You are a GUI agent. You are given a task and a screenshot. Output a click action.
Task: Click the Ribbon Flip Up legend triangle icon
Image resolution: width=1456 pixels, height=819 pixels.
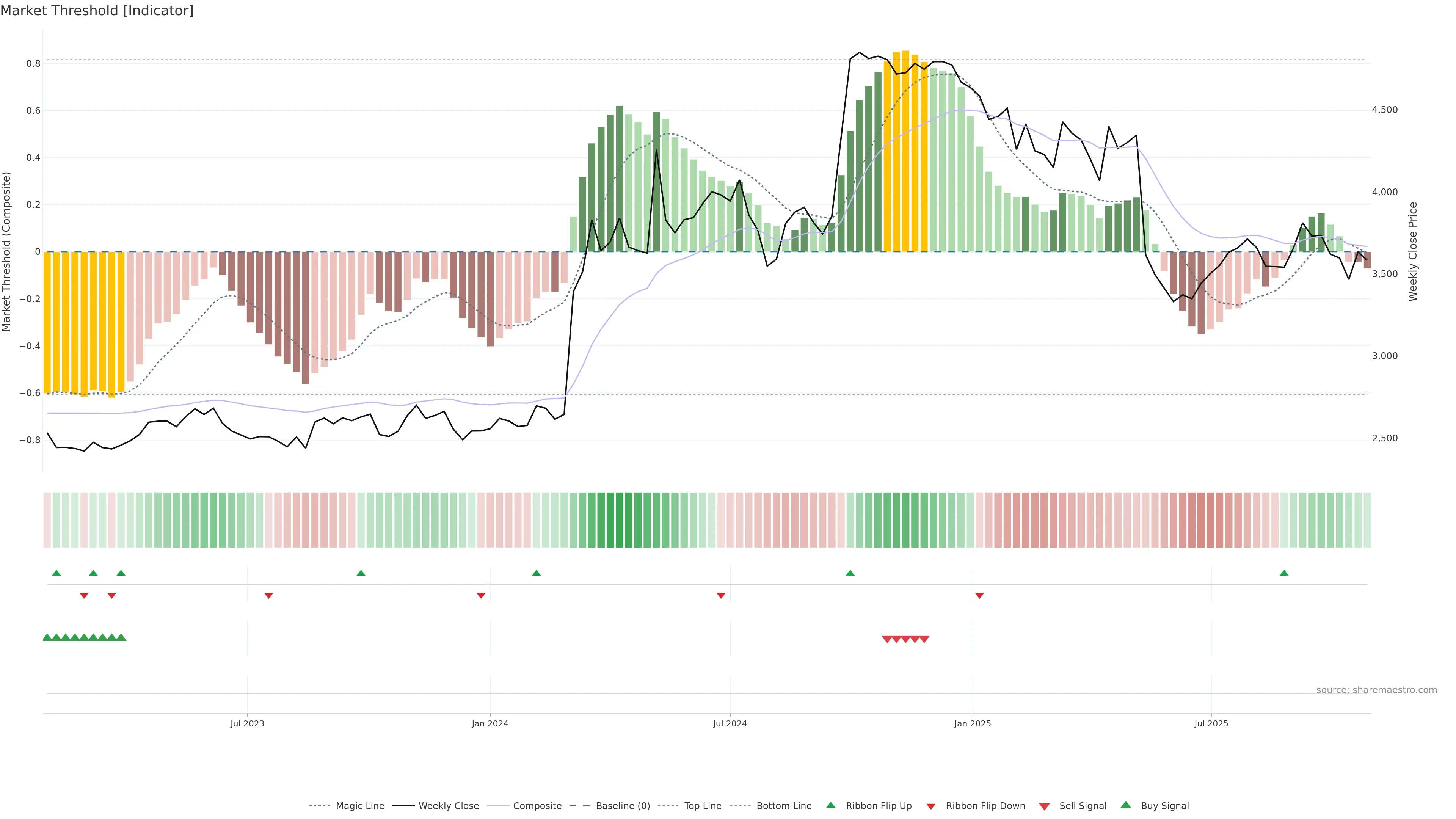(830, 805)
